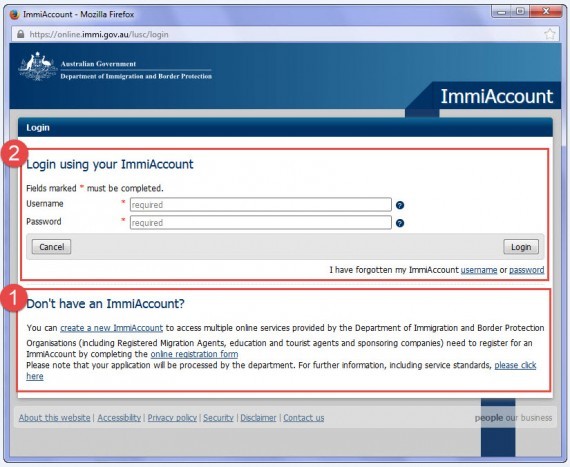Minimize the Firefox window
The image size is (570, 467).
(x=502, y=12)
